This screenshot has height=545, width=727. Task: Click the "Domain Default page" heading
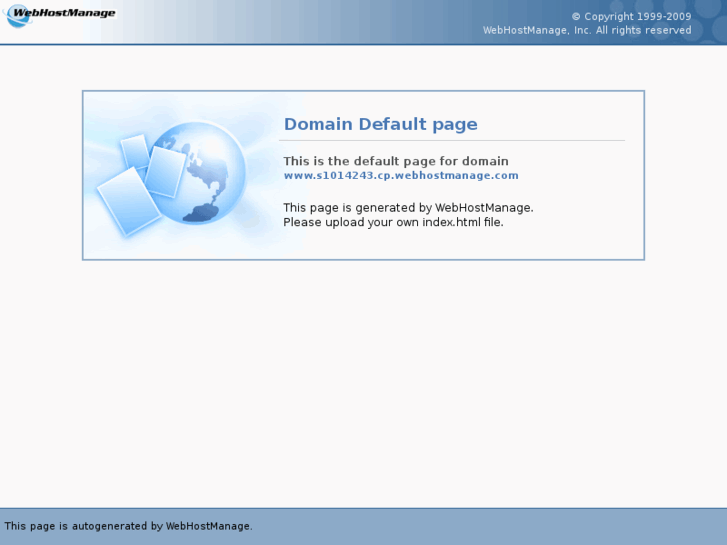(381, 124)
